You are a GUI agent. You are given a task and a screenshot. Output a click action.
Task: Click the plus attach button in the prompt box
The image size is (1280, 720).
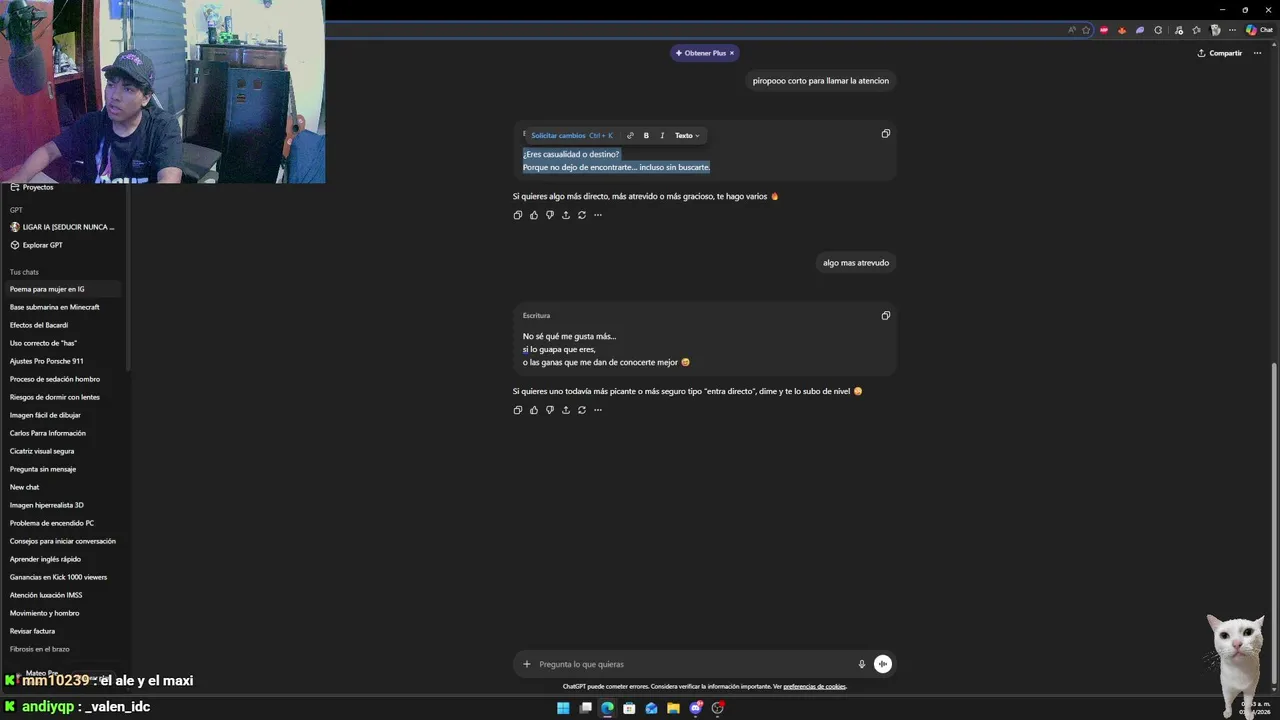[527, 664]
